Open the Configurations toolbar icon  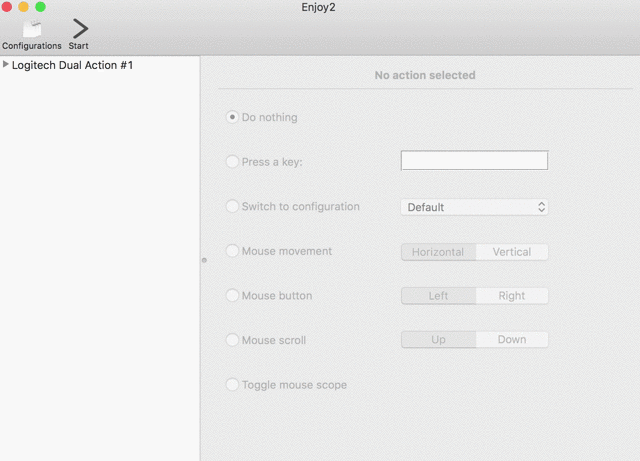coord(32,29)
